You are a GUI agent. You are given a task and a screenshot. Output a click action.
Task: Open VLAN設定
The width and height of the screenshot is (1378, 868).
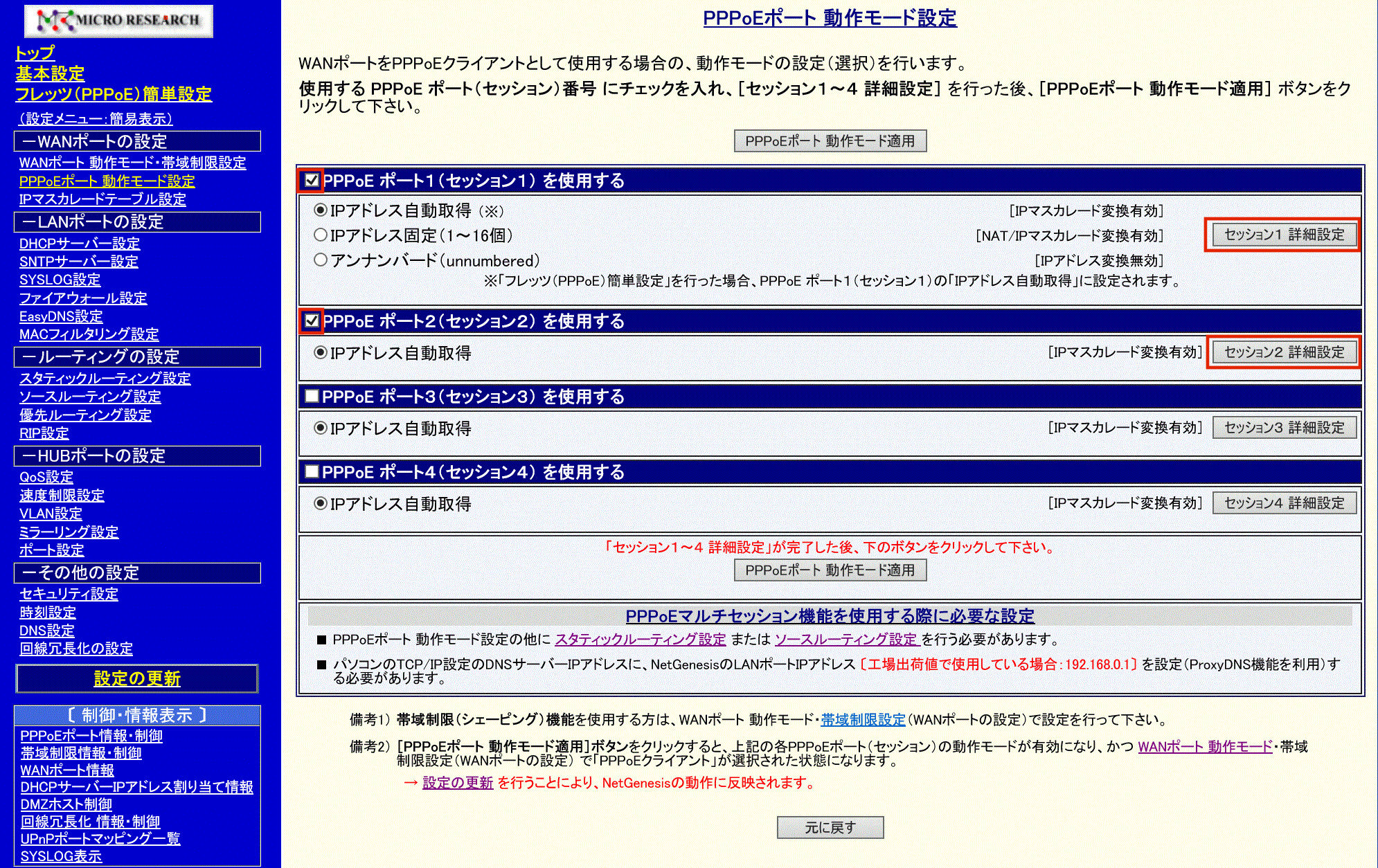point(51,514)
